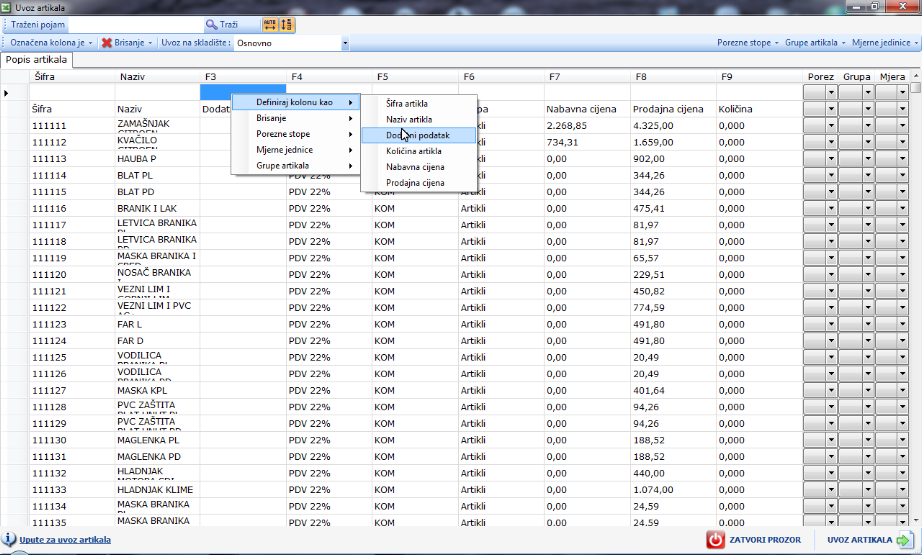Open 'Definiraj kolonu kao' submenu

(x=296, y=102)
